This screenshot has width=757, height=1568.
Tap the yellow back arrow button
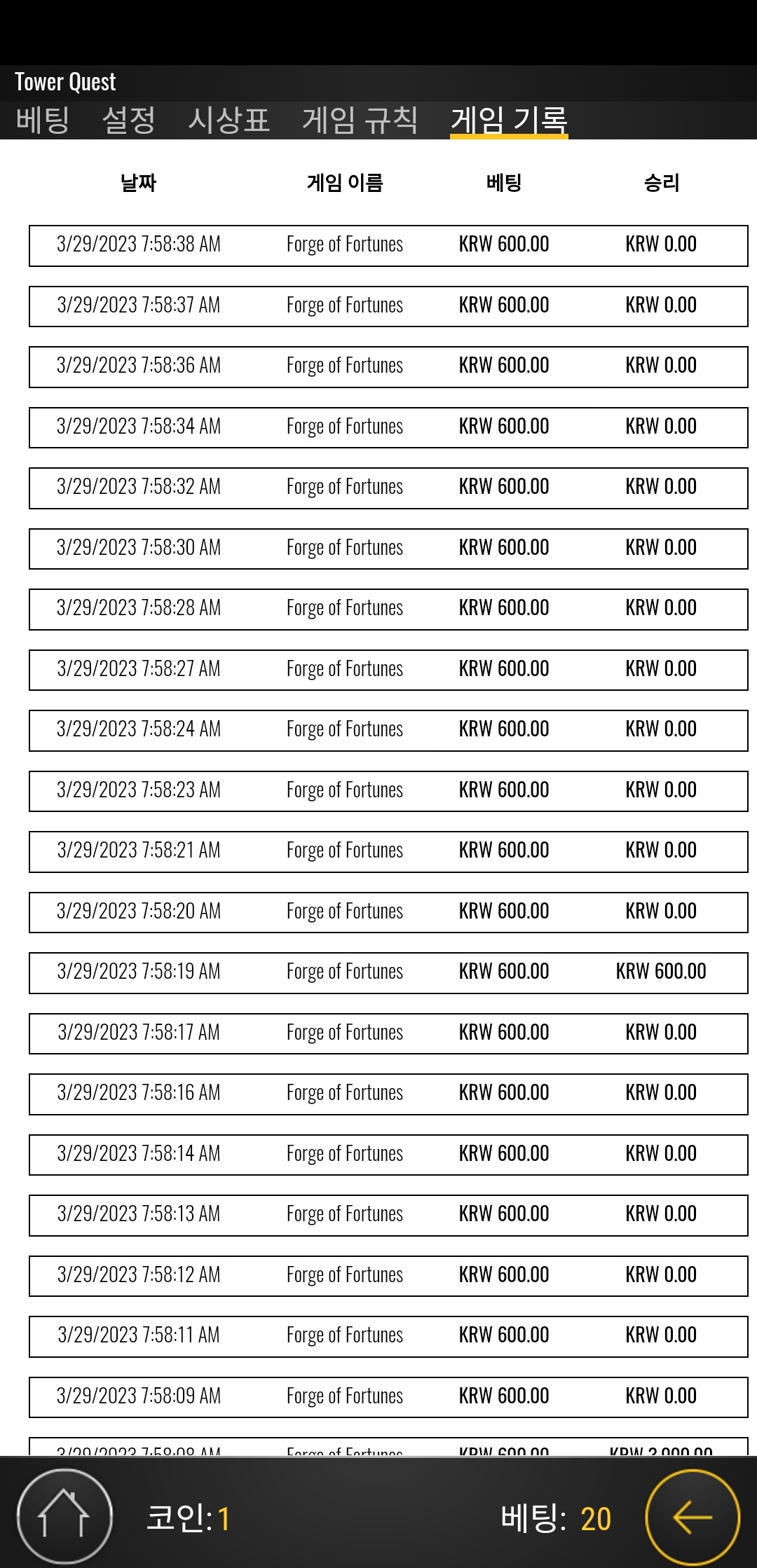click(x=693, y=1517)
